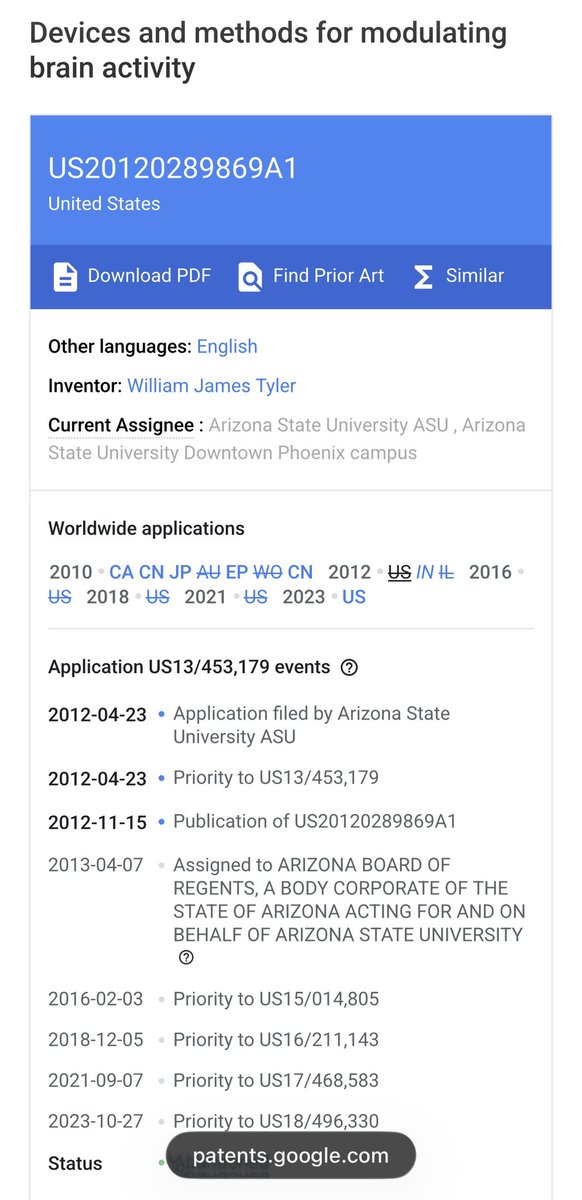Open the 2016 US application link

pyautogui.click(x=60, y=597)
